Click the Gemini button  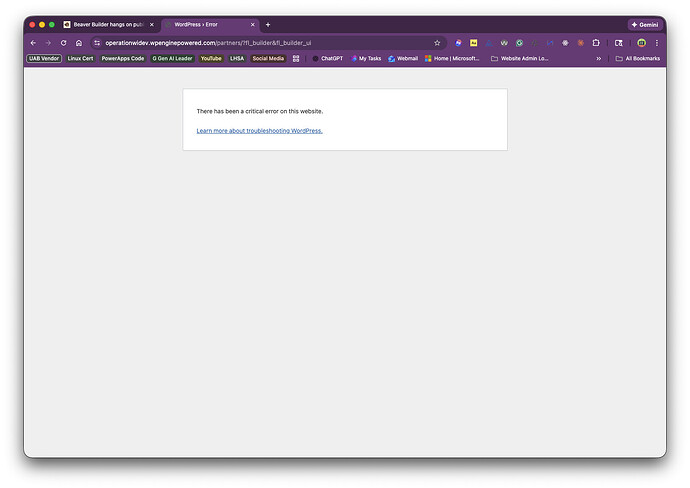(645, 24)
